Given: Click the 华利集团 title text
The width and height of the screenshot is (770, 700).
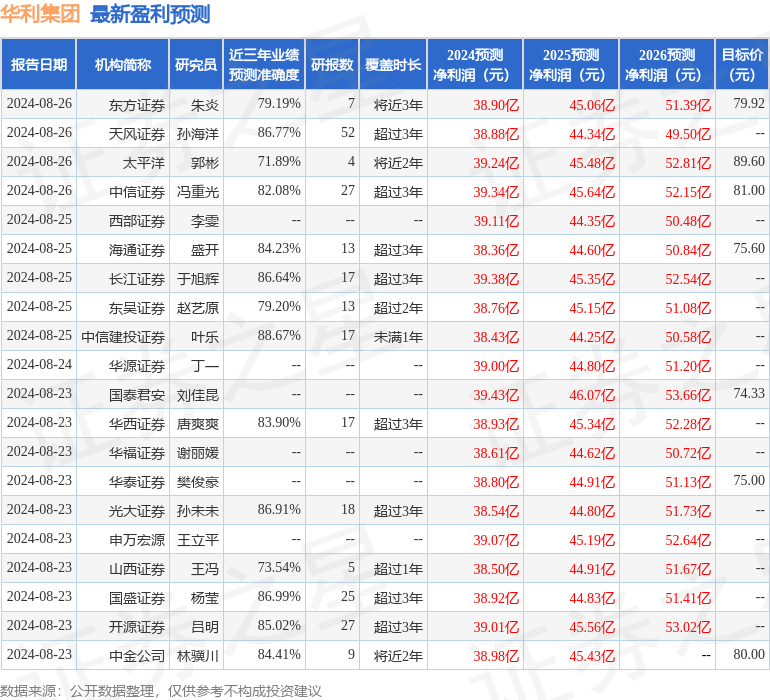Looking at the screenshot, I should point(40,14).
